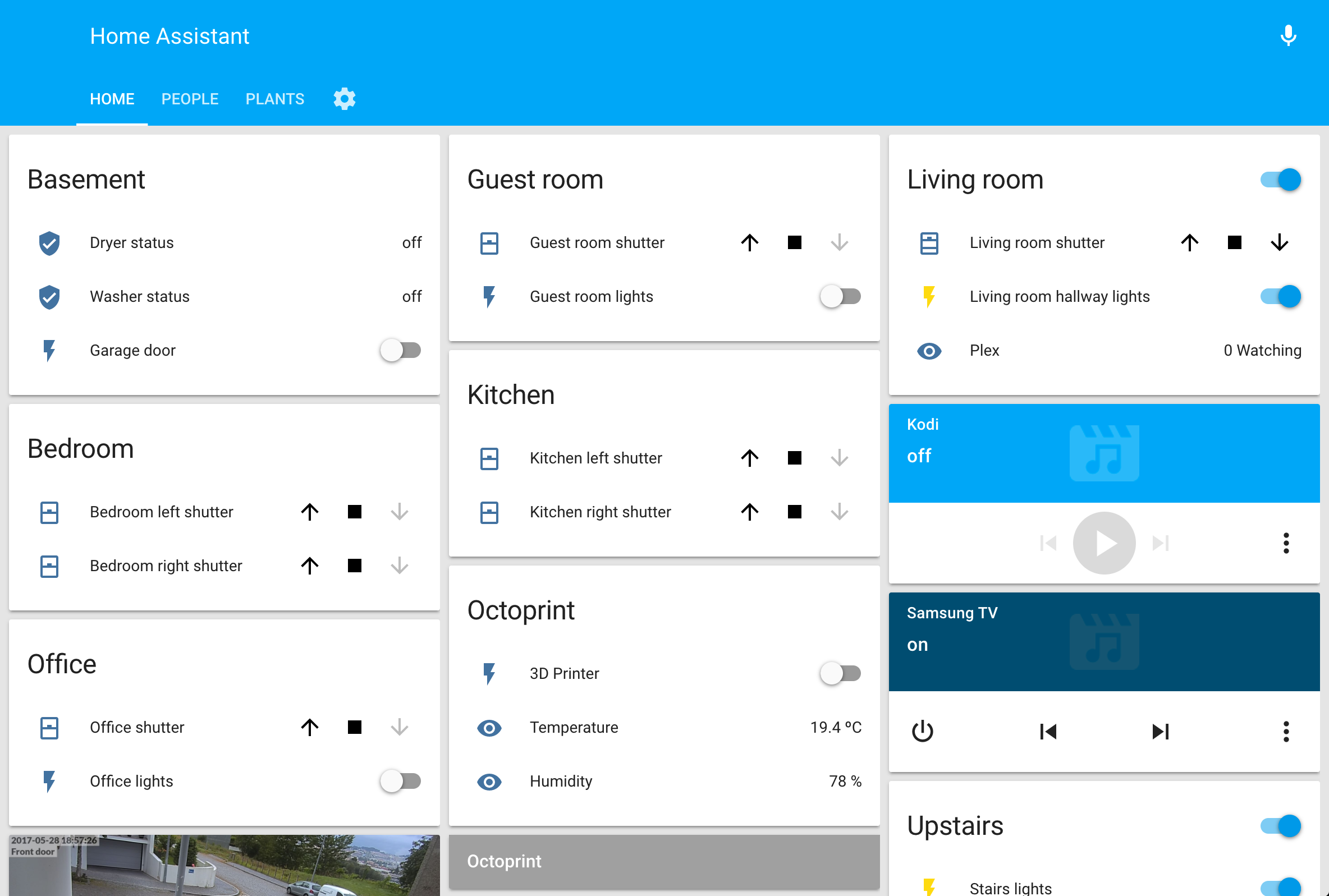The height and width of the screenshot is (896, 1329).
Task: Click the eye icon beside Plex
Action: pos(929,351)
